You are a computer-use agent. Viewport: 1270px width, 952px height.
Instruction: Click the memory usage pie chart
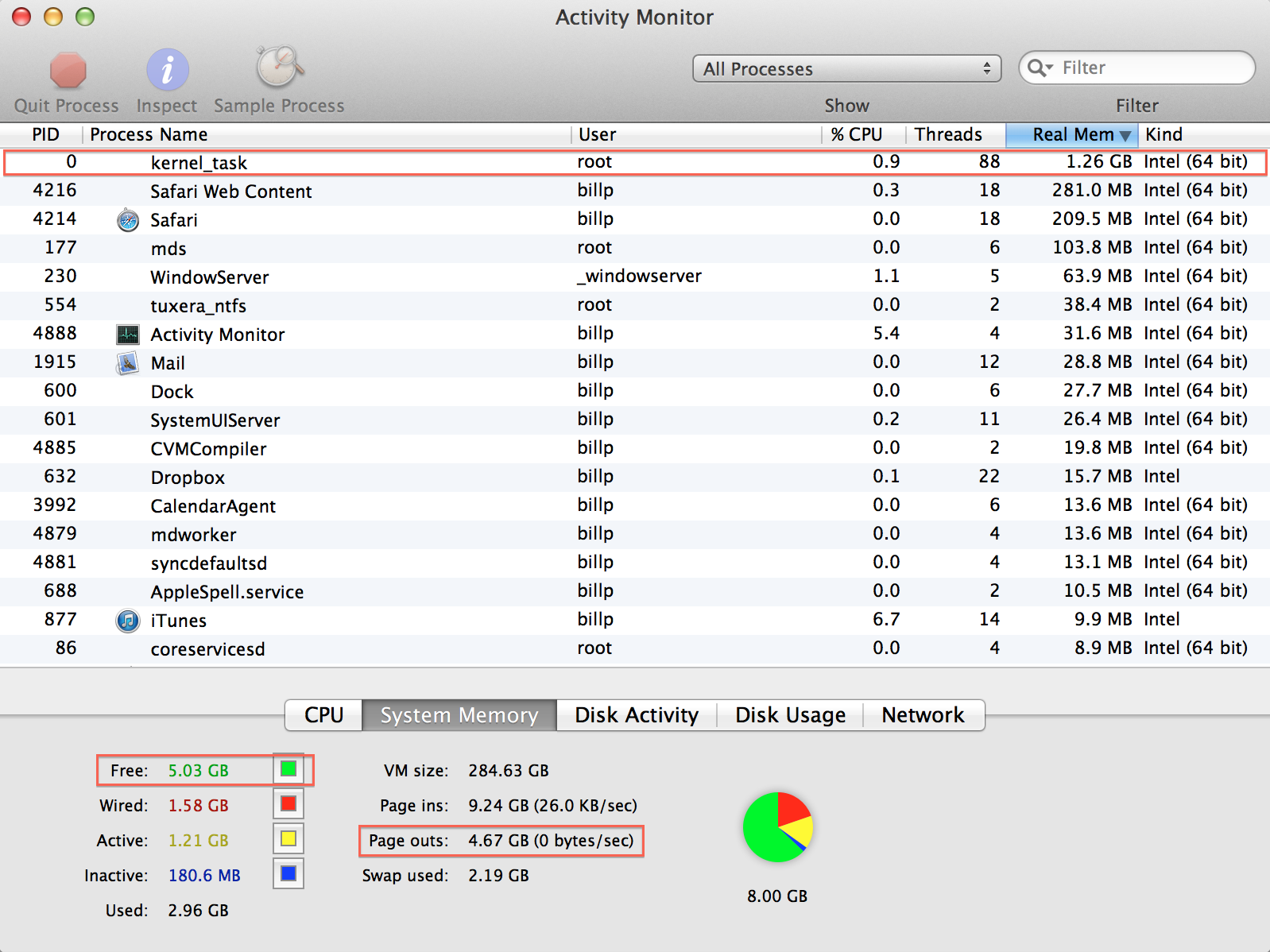[x=778, y=827]
